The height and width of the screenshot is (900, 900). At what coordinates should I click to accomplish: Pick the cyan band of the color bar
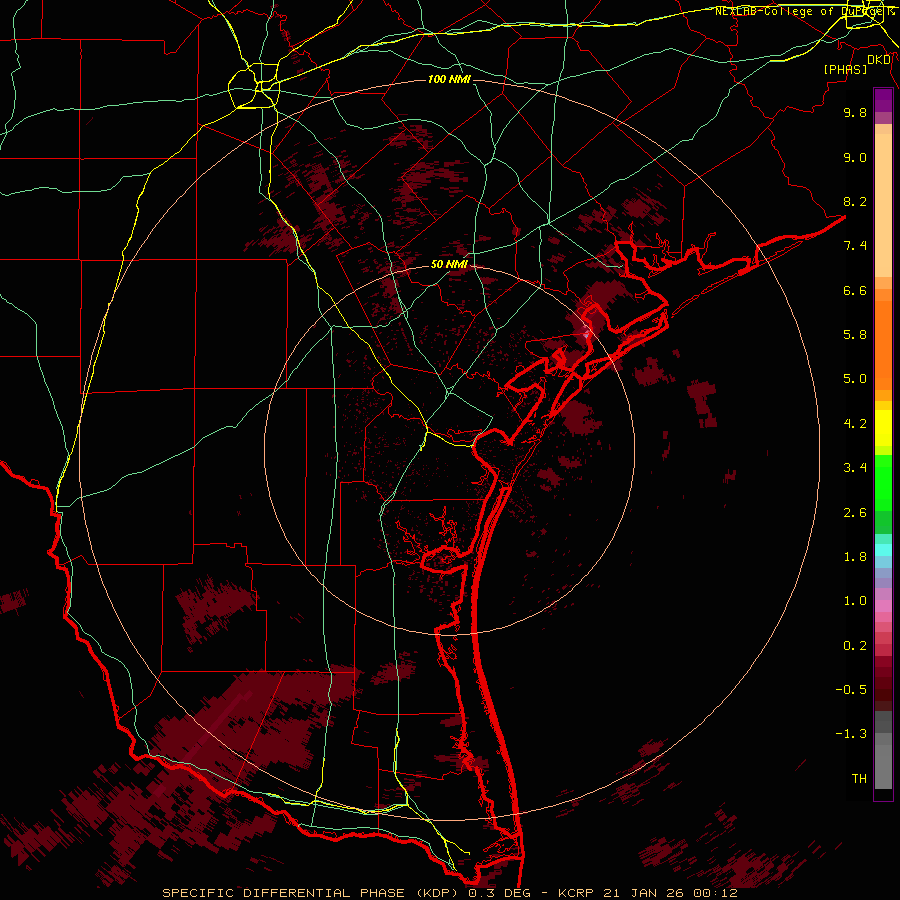coord(883,550)
